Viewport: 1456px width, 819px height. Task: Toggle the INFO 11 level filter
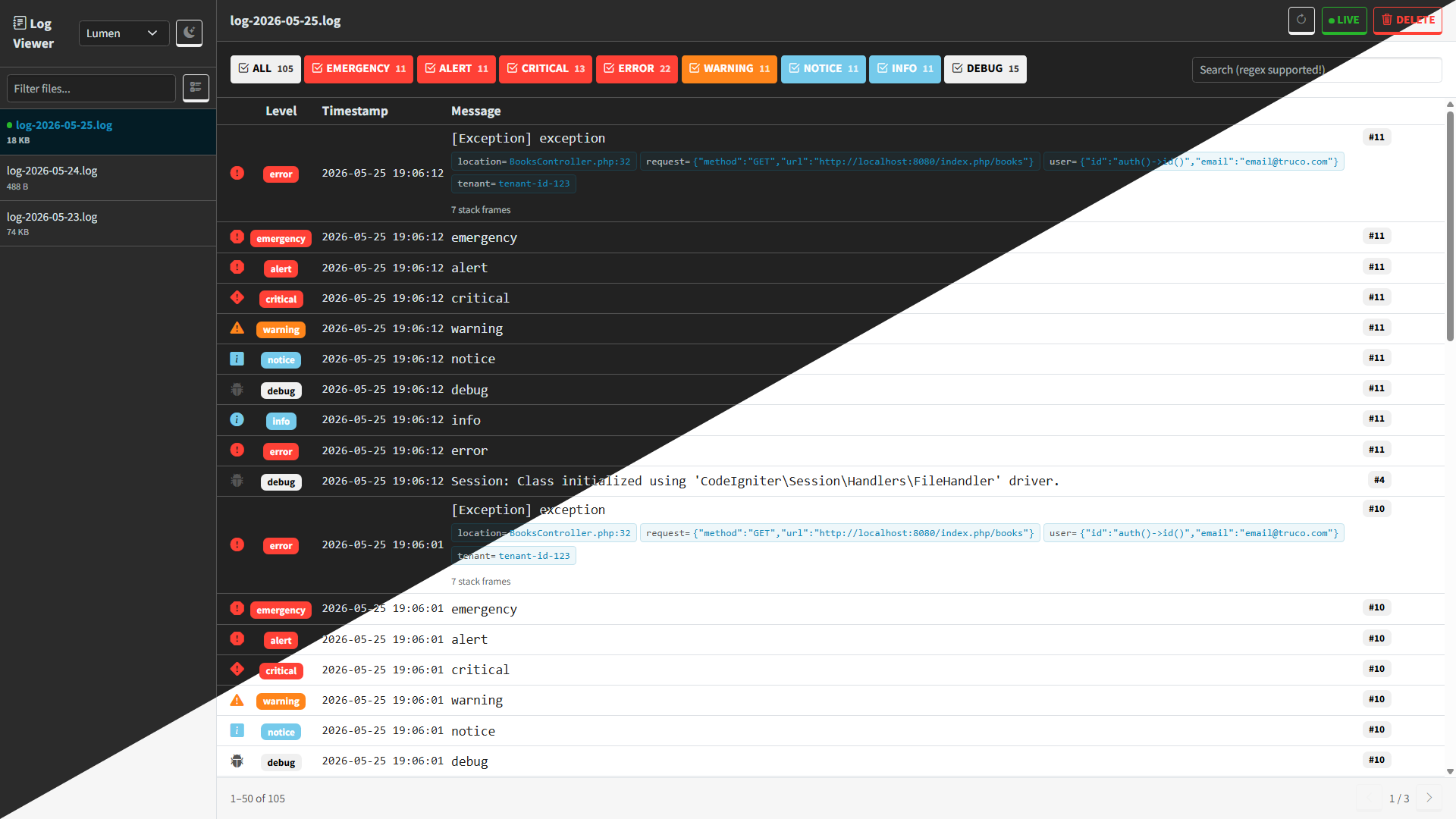point(905,69)
